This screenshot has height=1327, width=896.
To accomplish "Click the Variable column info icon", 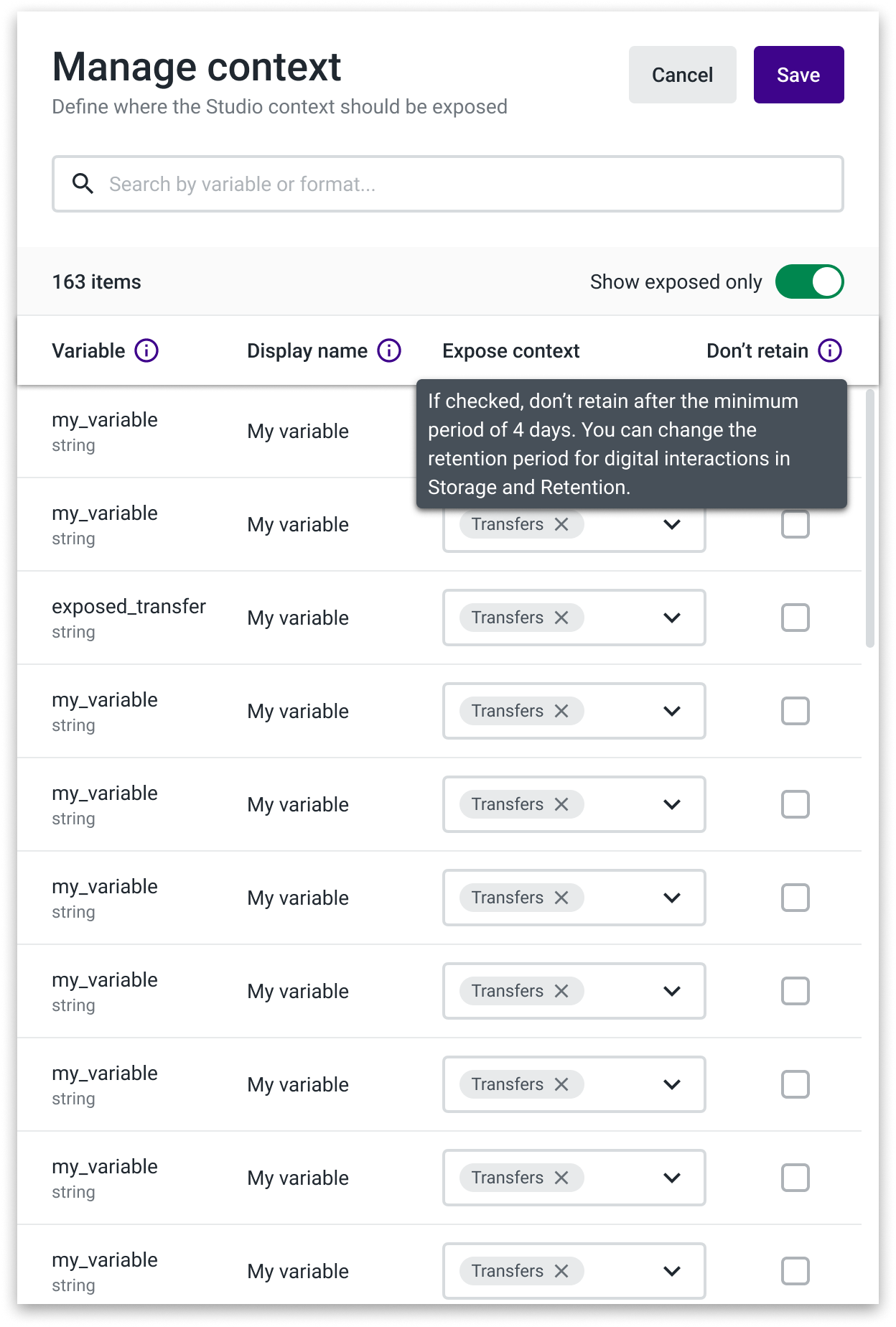I will (146, 350).
